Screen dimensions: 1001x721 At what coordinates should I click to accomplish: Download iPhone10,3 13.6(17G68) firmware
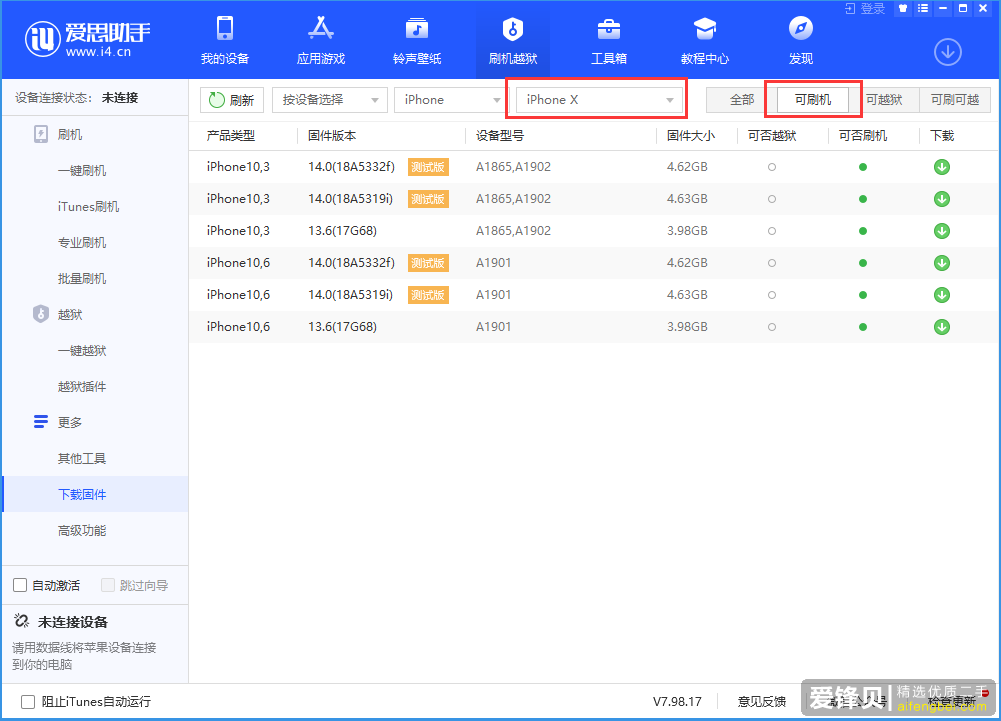click(942, 231)
